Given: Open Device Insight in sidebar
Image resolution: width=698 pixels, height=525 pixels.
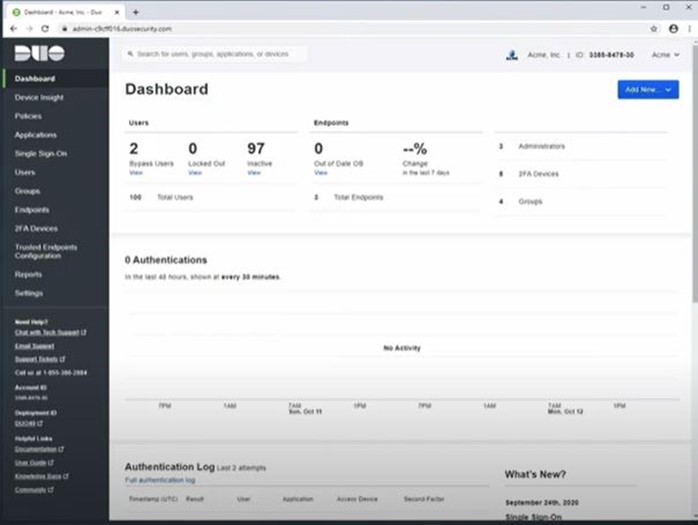Looking at the screenshot, I should pyautogui.click(x=39, y=98).
